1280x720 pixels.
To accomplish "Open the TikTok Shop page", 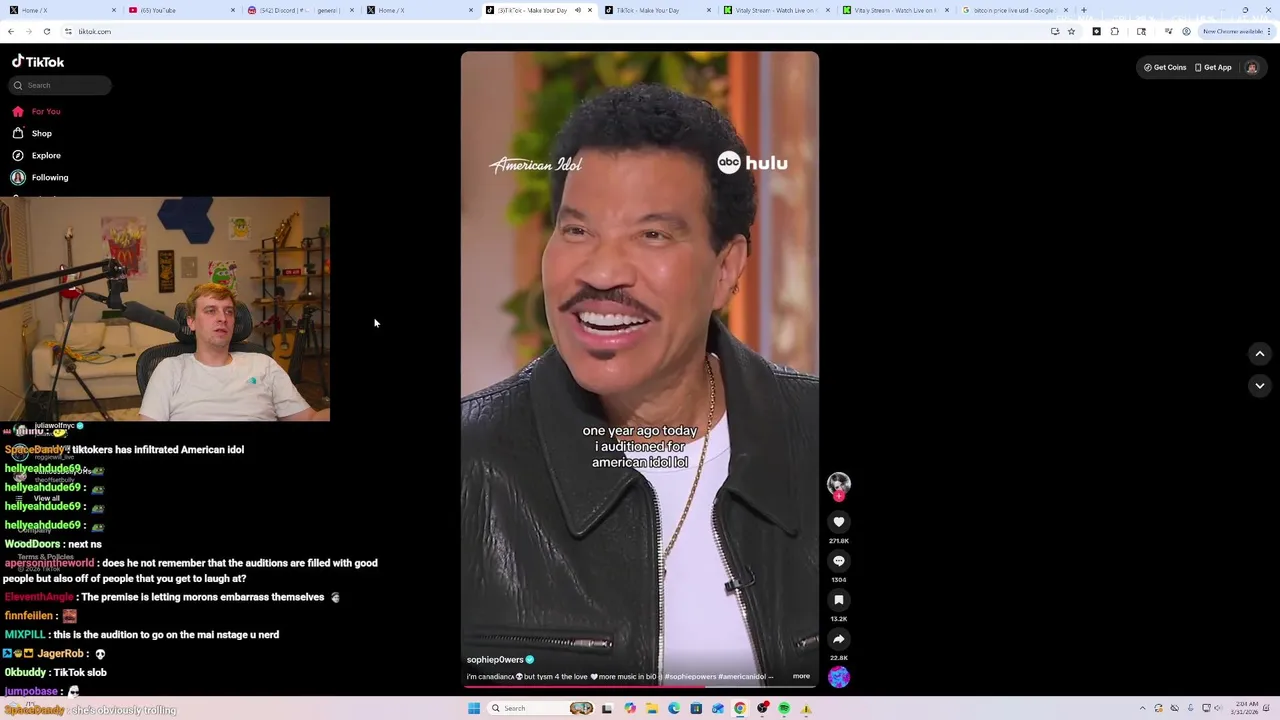I will pos(32,133).
